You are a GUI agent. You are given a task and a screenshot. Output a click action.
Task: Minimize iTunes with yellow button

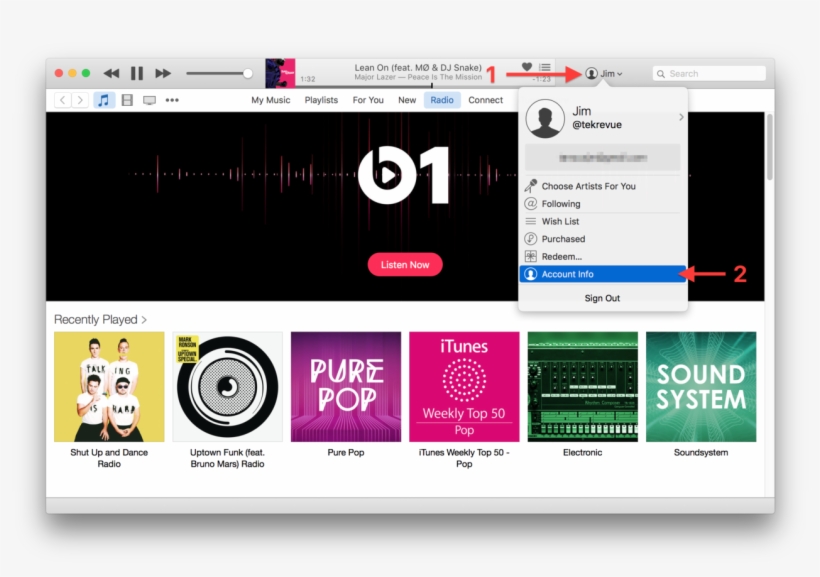(73, 73)
